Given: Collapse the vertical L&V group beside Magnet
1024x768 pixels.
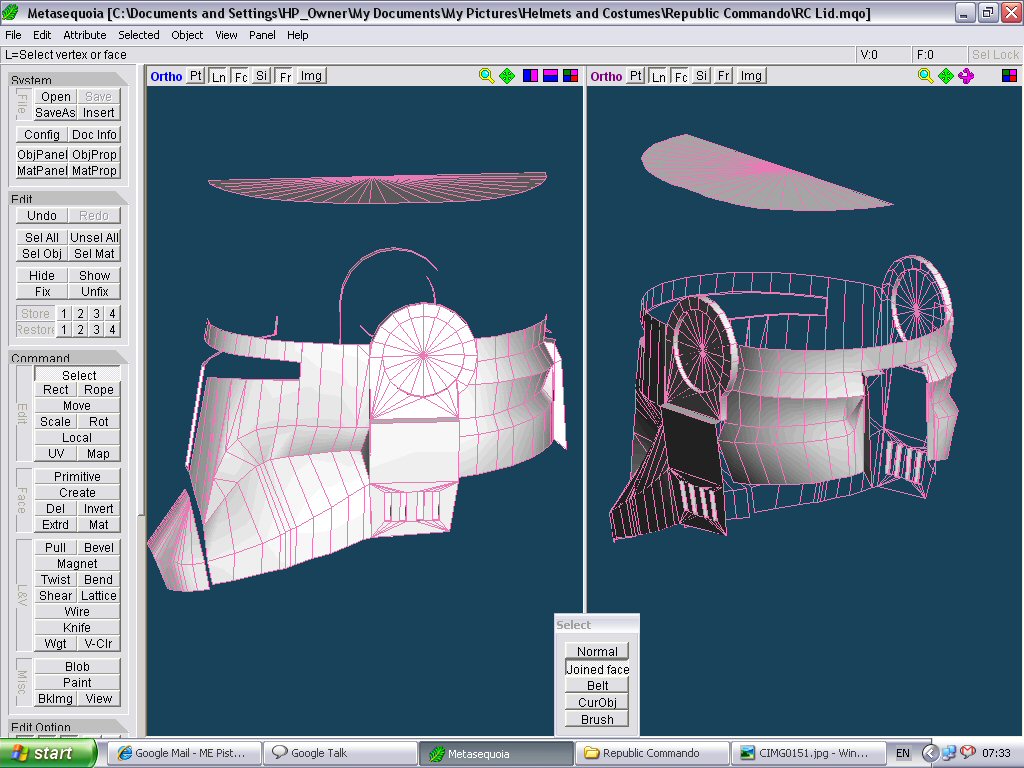Looking at the screenshot, I should pos(22,595).
